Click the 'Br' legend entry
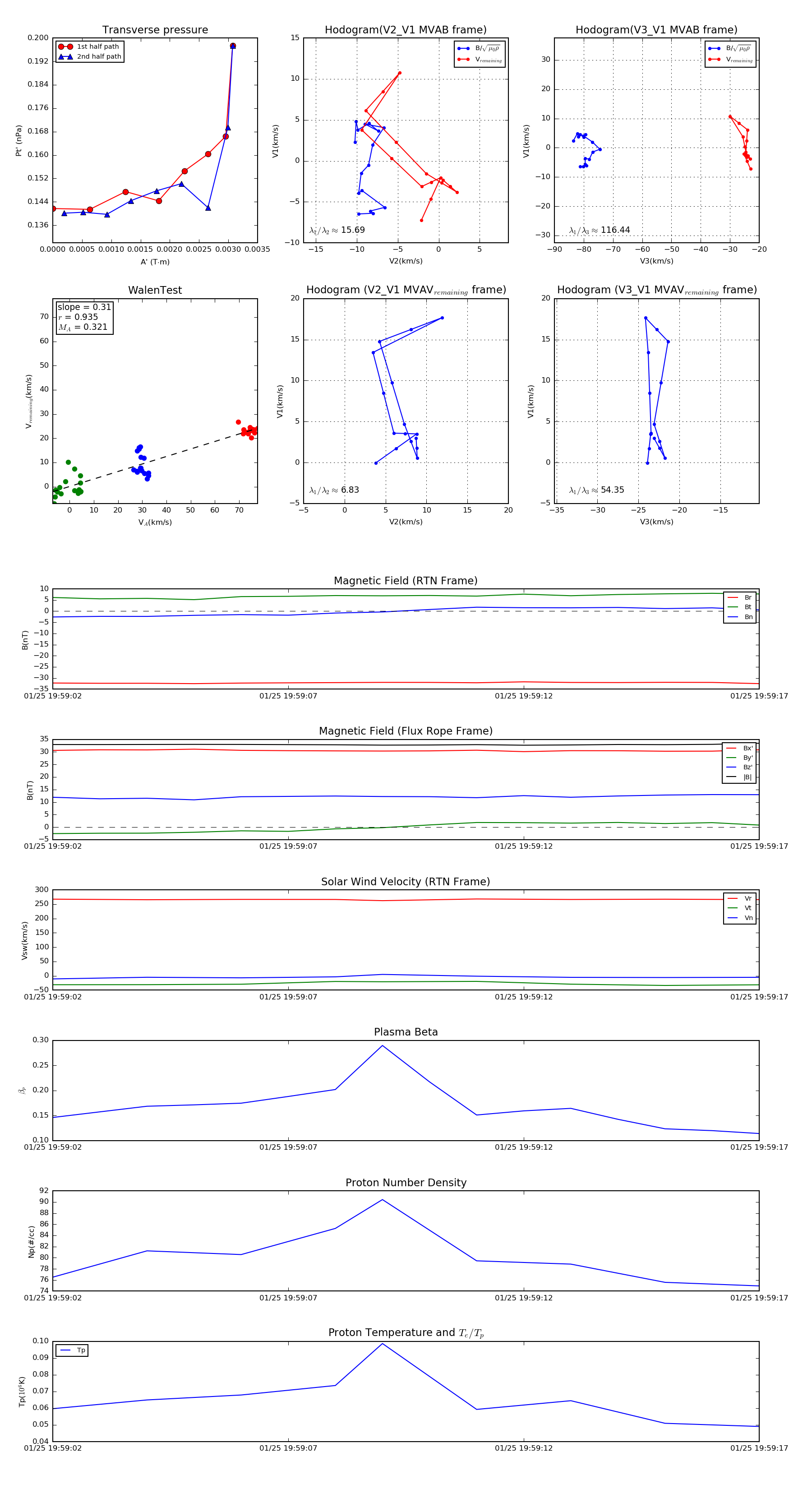 [x=740, y=598]
